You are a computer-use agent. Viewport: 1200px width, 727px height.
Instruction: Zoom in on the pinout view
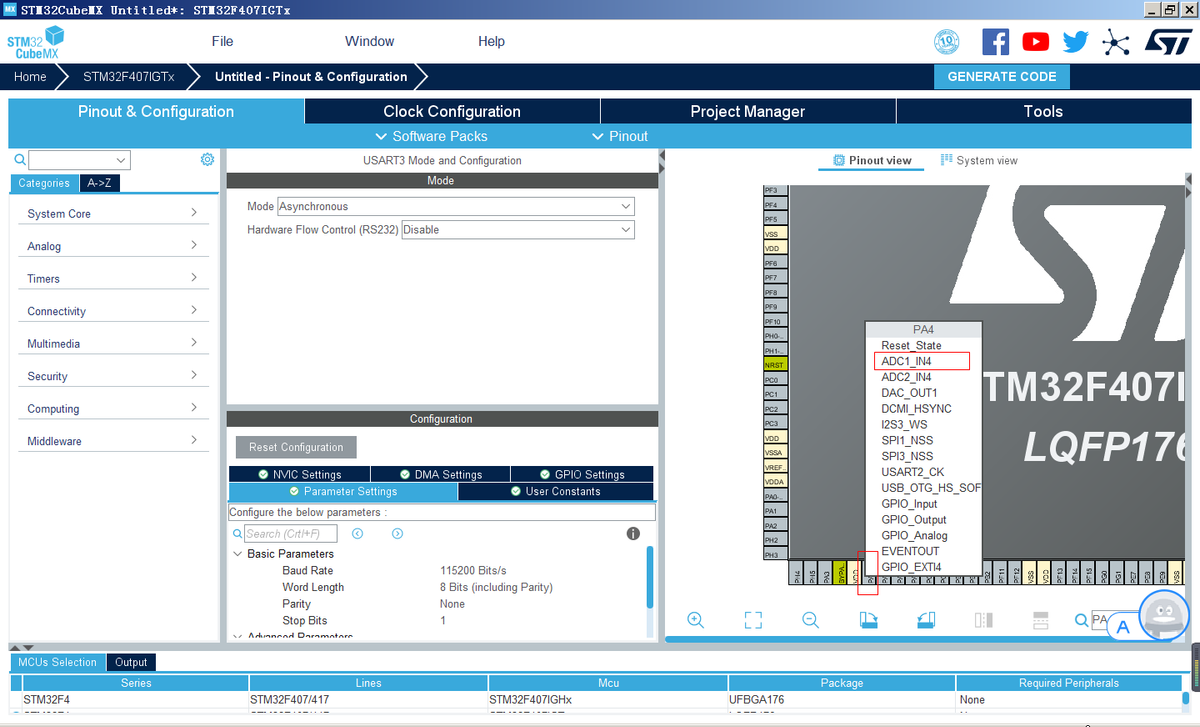[x=696, y=620]
